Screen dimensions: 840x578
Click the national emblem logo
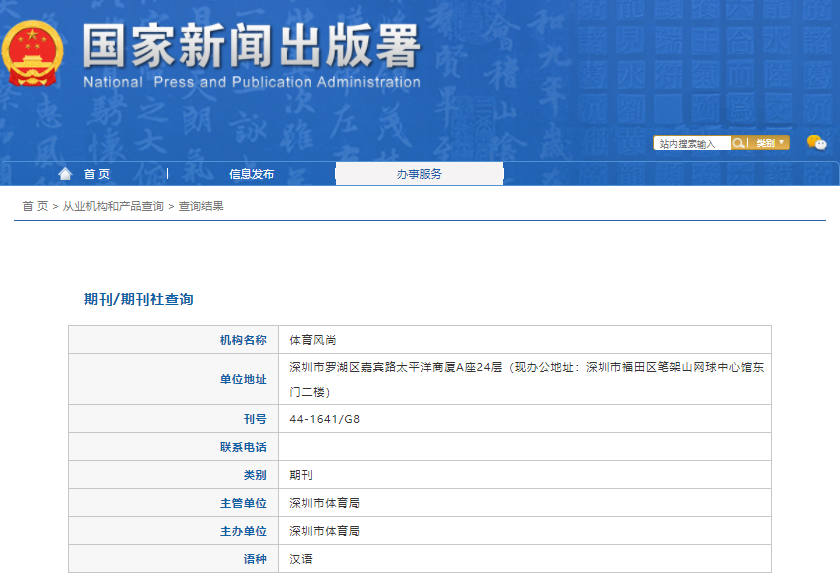(33, 53)
